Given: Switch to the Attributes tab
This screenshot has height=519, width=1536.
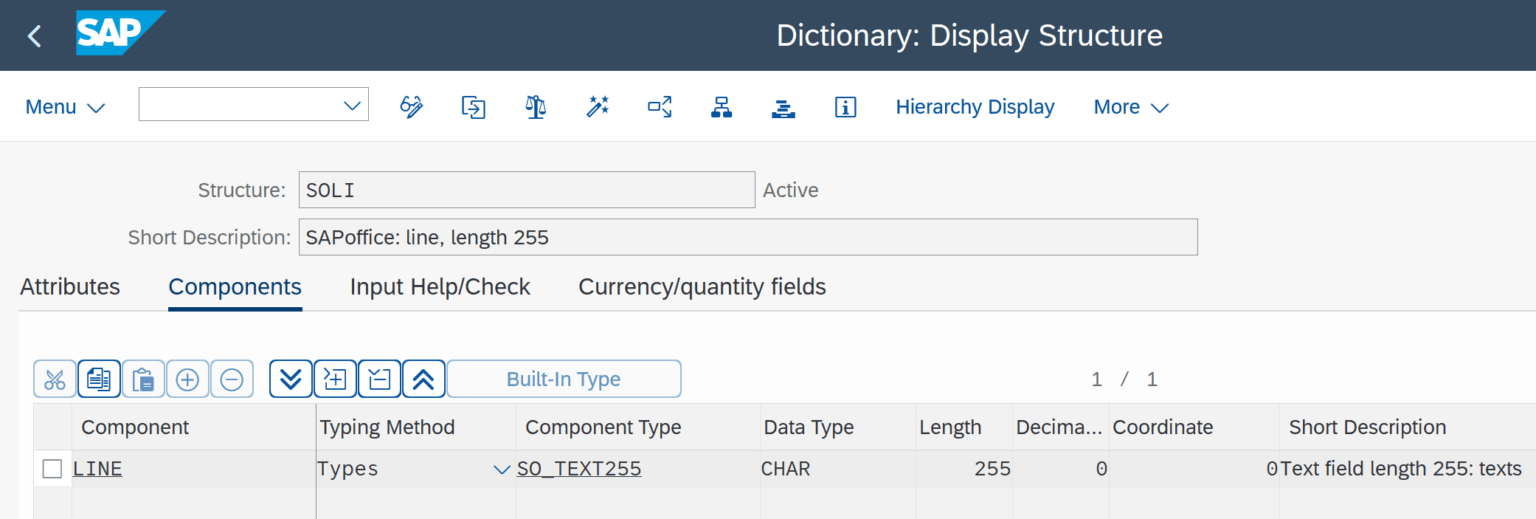Looking at the screenshot, I should coord(70,287).
